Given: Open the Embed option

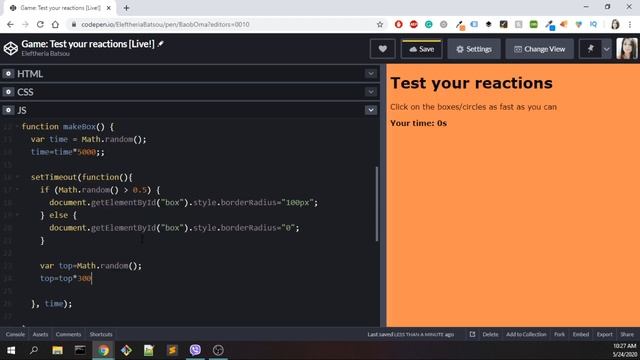Looking at the screenshot, I should click(x=580, y=334).
